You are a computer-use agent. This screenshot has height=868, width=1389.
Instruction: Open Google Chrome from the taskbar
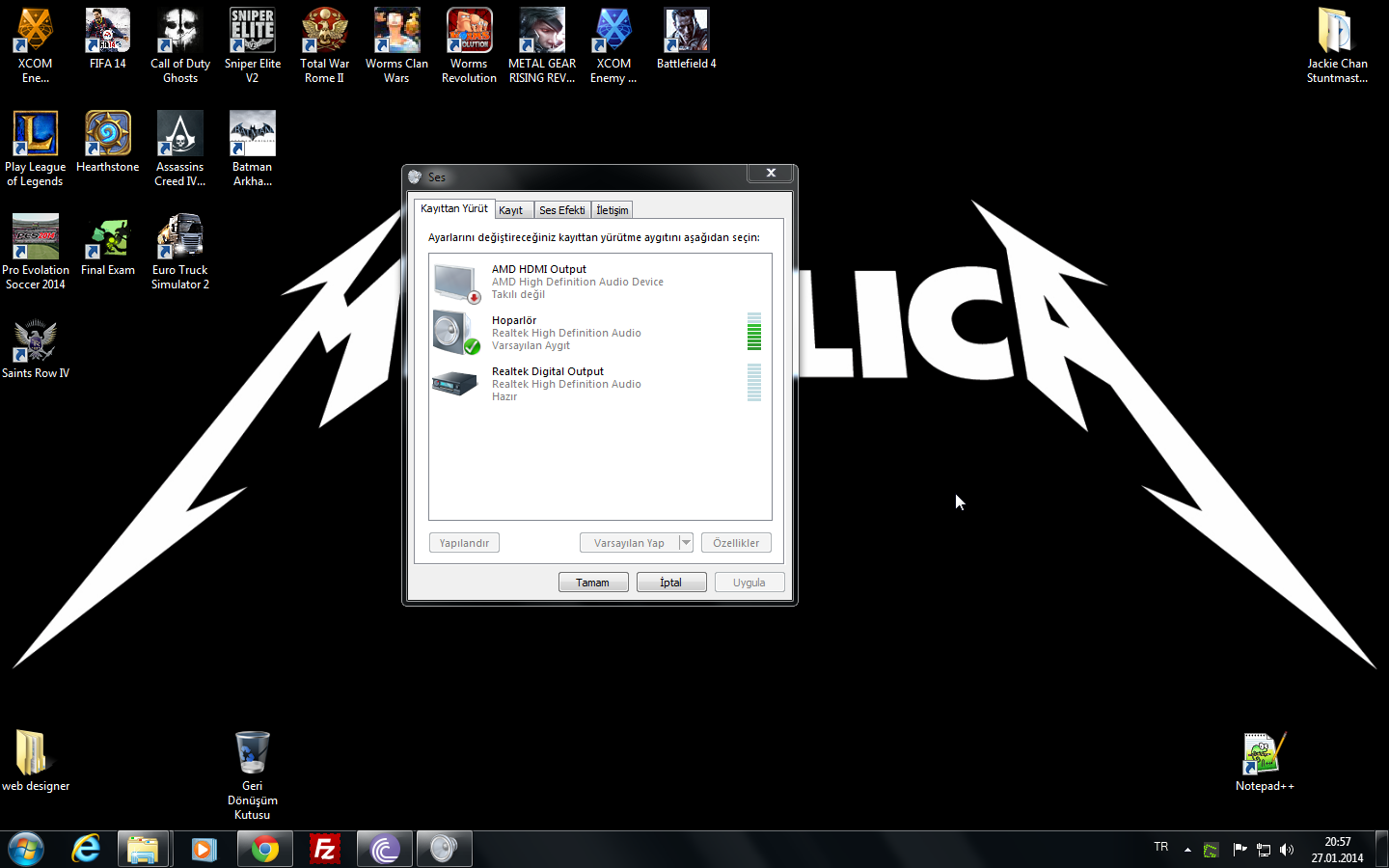[x=265, y=849]
